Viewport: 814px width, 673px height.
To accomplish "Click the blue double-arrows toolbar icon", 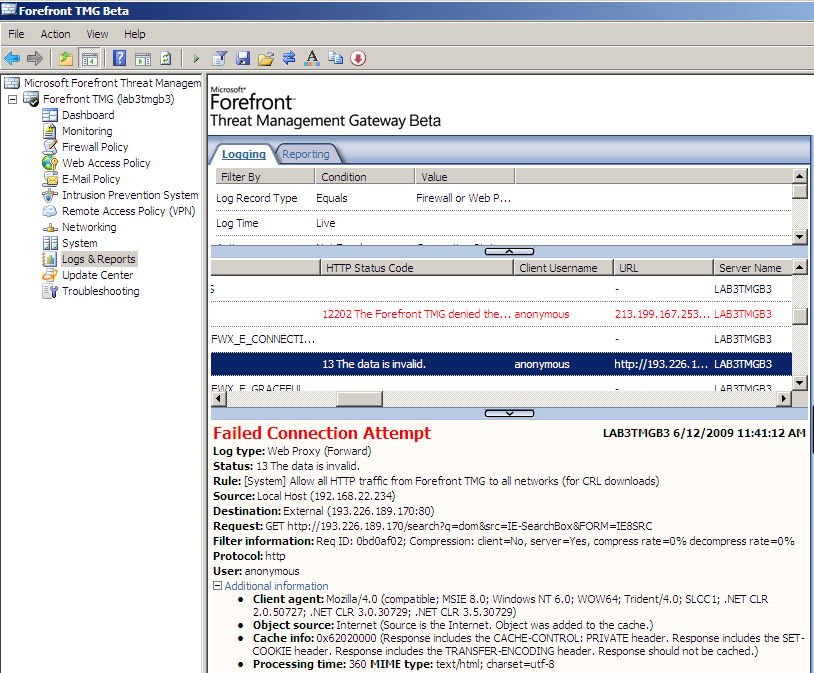I will pos(289,58).
